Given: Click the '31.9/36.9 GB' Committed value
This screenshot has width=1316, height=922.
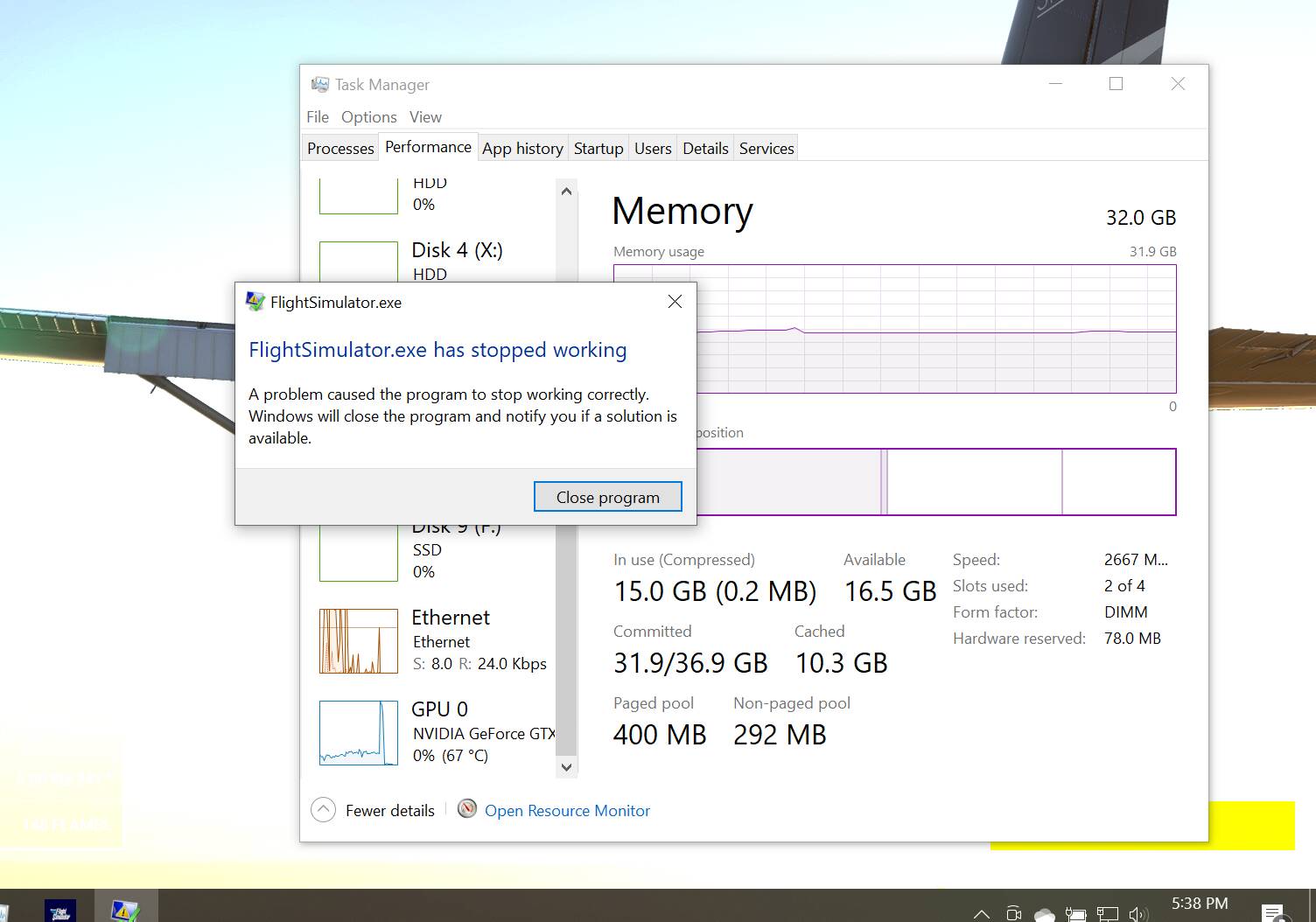Looking at the screenshot, I should [690, 663].
